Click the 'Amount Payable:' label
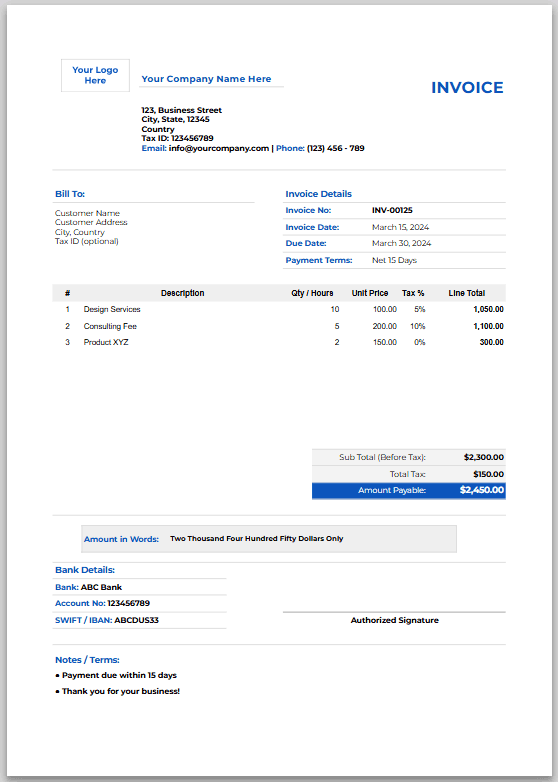 pos(392,491)
